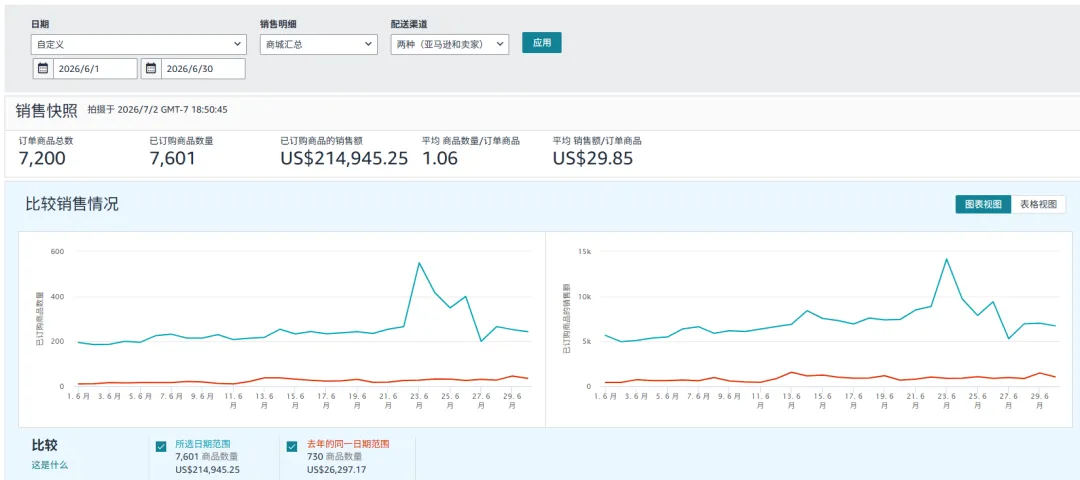Click the snapshot timestamp 2026/7/2 GMT-7 18:50:45
The image size is (1080, 480).
pyautogui.click(x=173, y=109)
